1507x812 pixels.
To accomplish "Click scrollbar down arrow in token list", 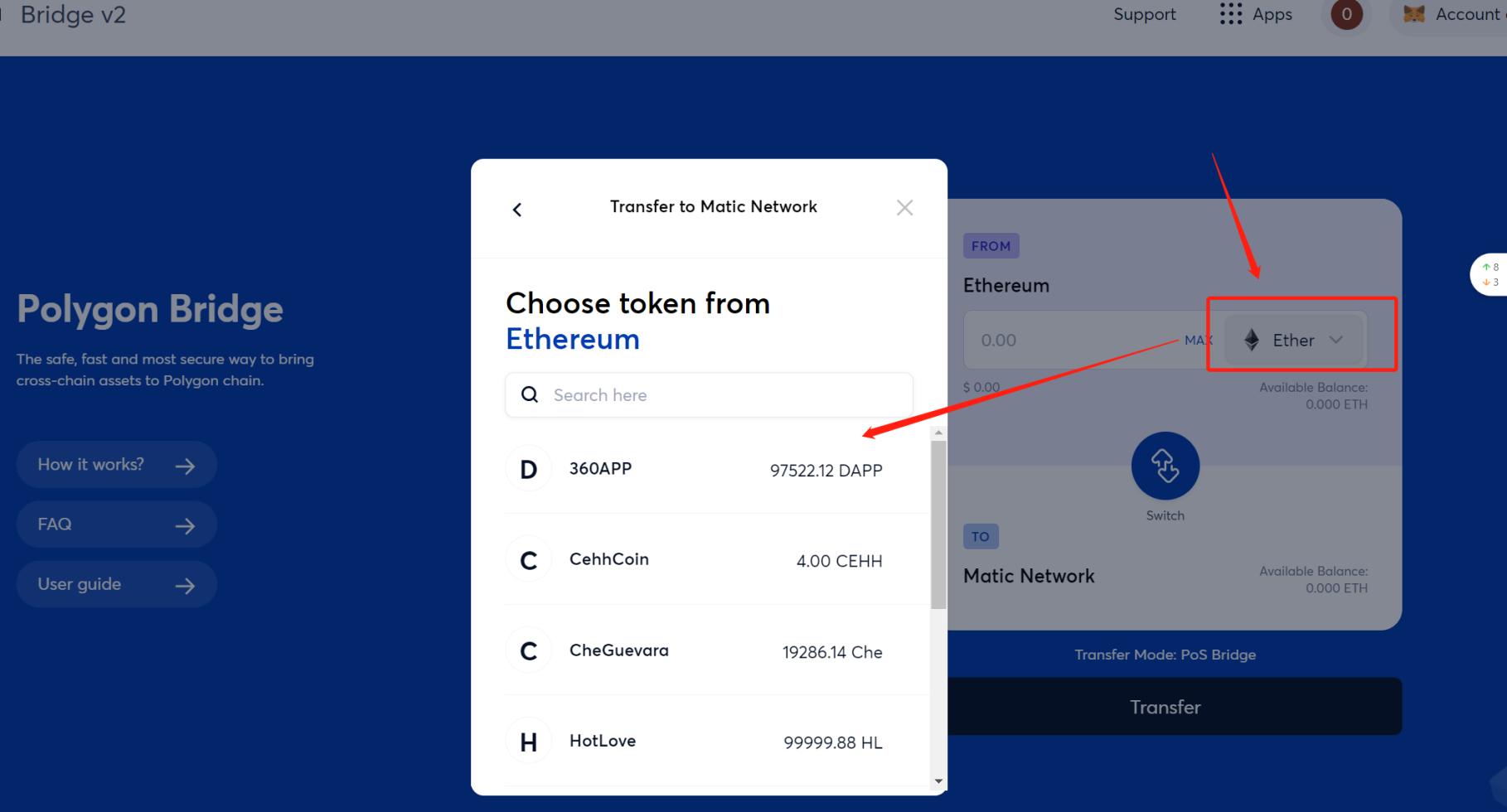I will pos(938,781).
